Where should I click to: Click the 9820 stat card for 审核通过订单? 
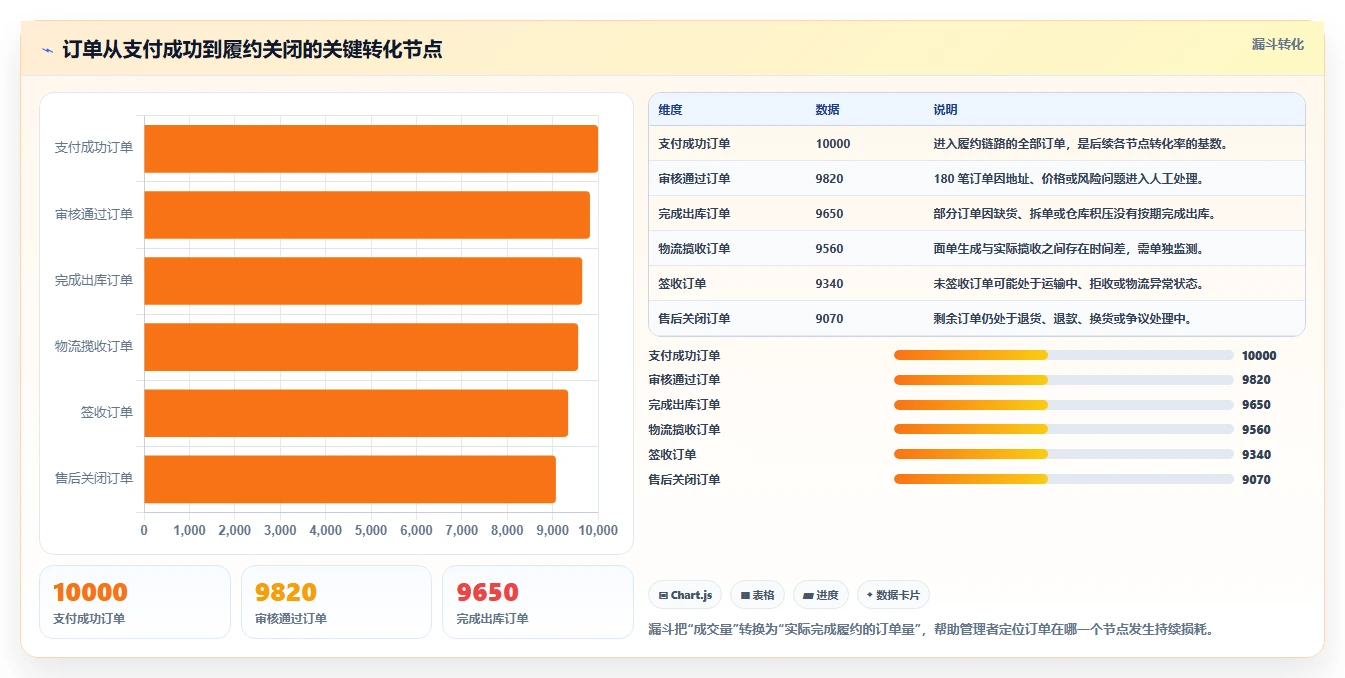pyautogui.click(x=336, y=602)
